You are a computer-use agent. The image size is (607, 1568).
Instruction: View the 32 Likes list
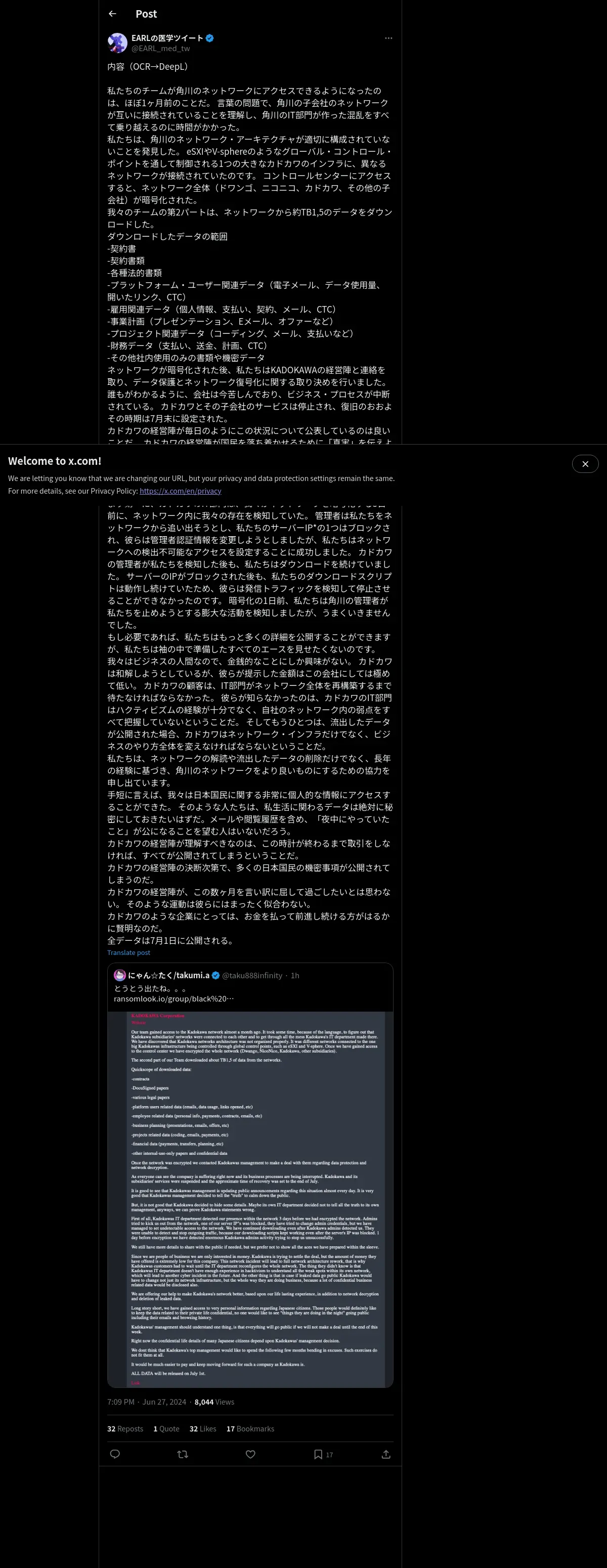point(203,1428)
